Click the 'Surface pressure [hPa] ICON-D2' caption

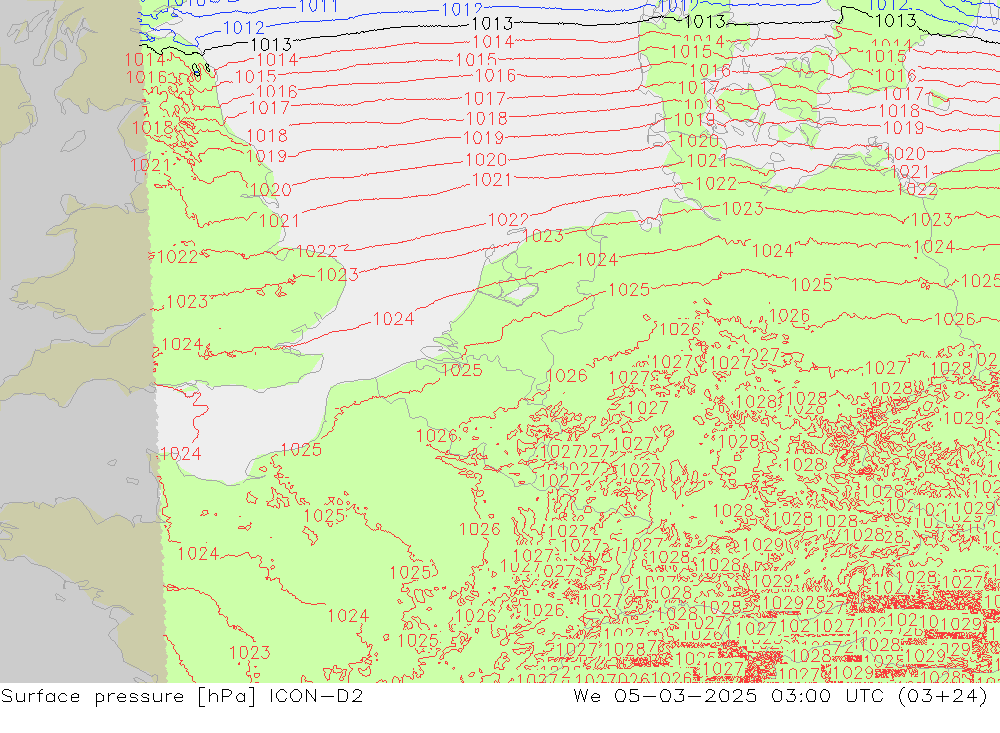coord(182,696)
